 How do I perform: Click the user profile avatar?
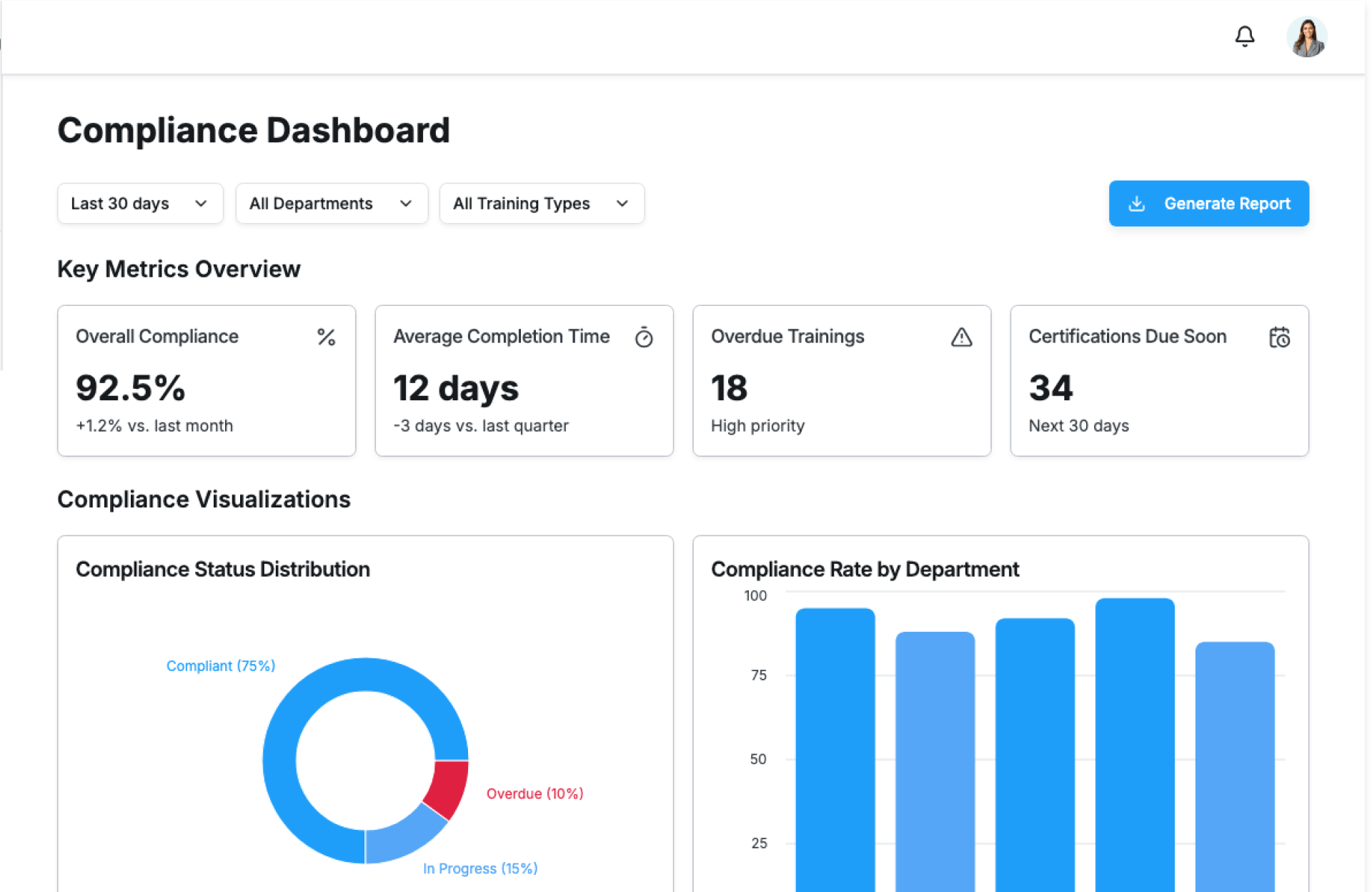click(1306, 37)
